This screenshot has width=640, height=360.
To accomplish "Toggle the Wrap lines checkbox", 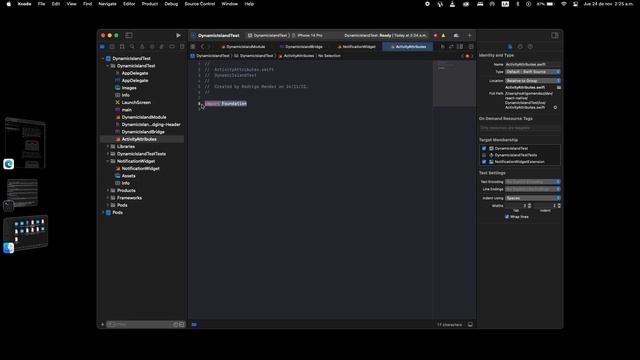I will point(507,217).
